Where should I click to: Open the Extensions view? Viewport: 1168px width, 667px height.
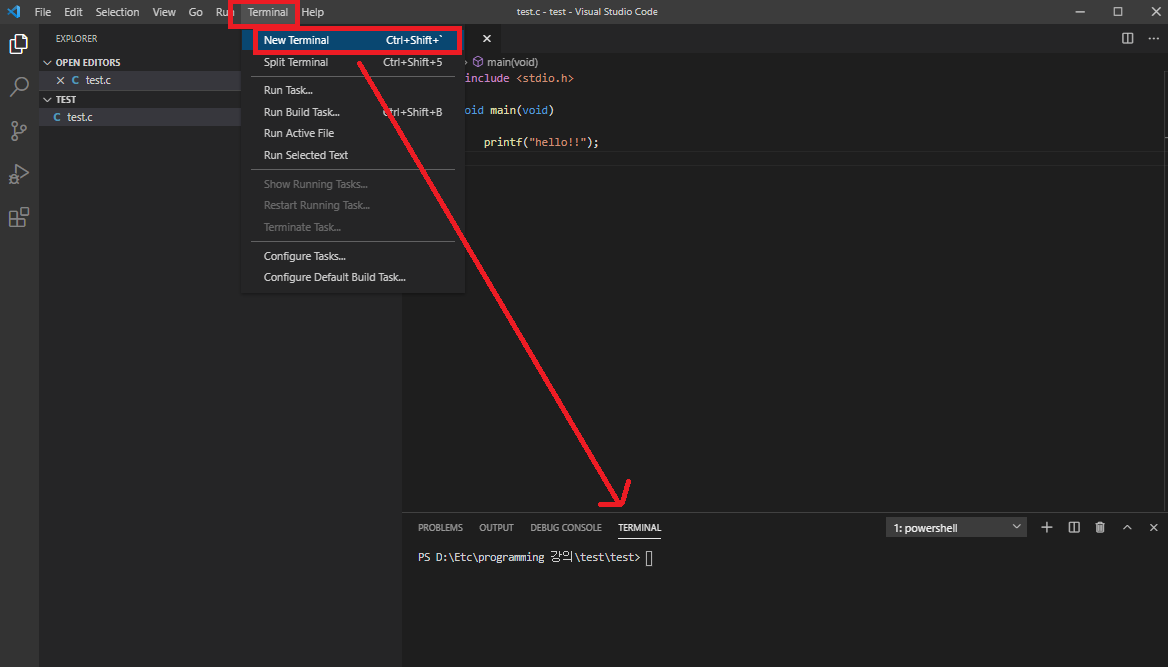click(19, 217)
